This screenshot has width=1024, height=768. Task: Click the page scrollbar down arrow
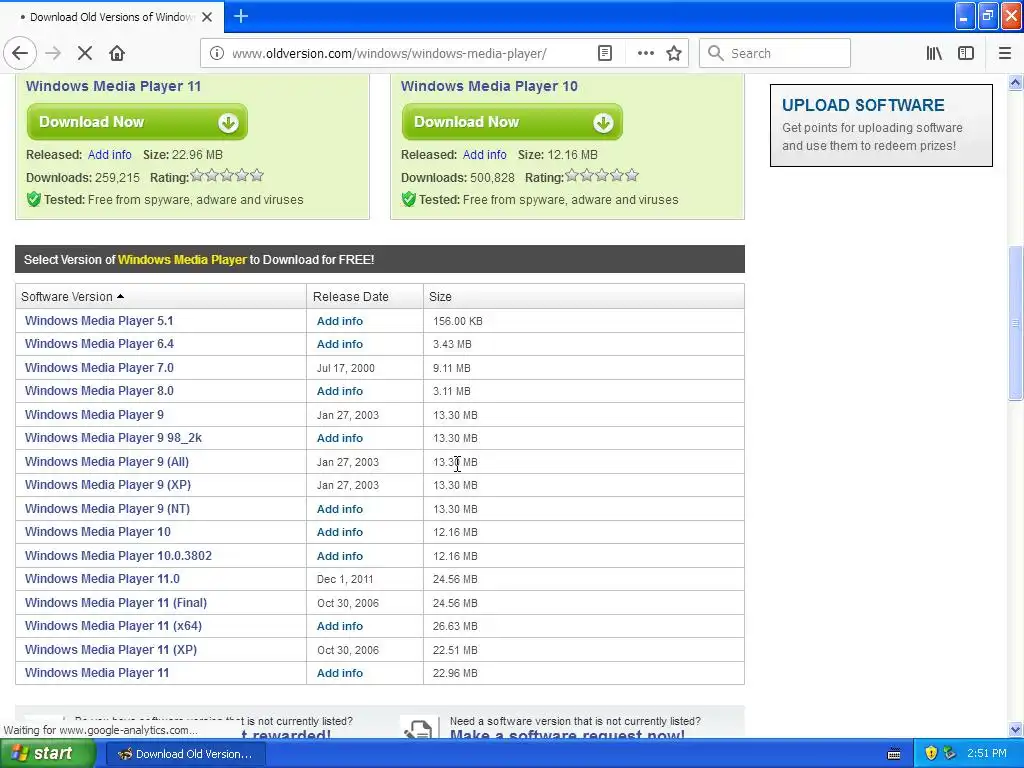(x=1015, y=729)
